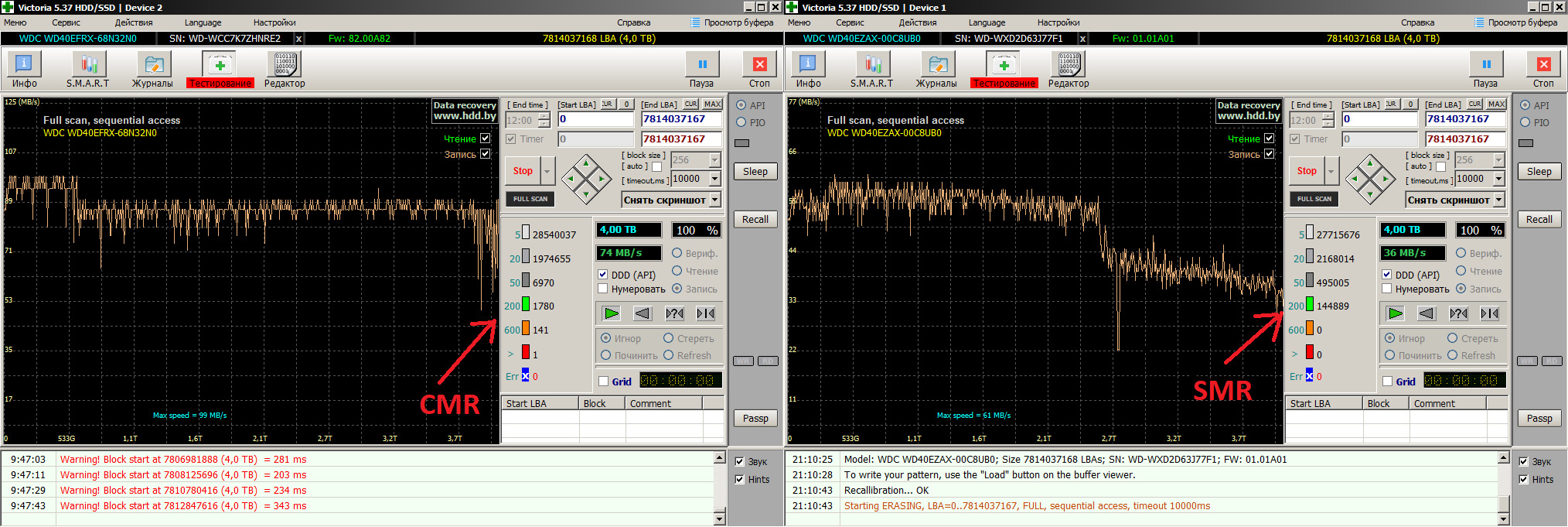Enable the Grid checkbox in the Device 2 window

(604, 382)
